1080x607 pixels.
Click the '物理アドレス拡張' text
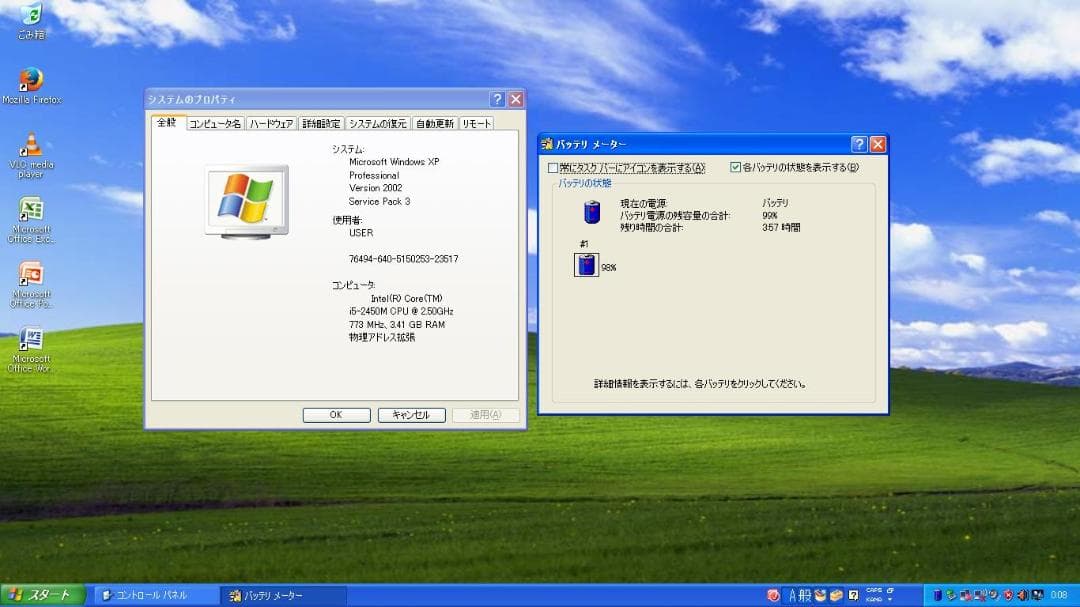coord(382,338)
